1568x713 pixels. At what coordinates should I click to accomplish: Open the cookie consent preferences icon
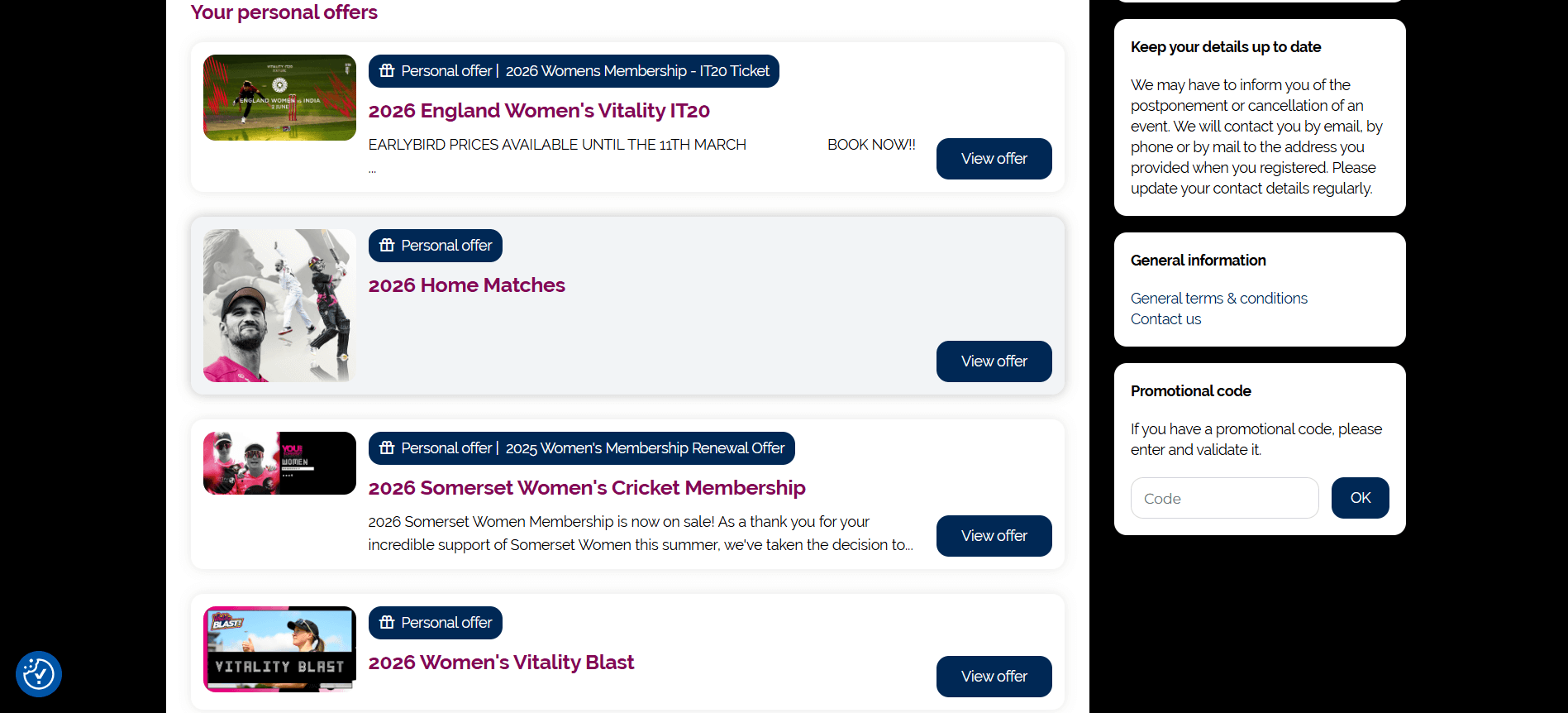click(x=39, y=674)
